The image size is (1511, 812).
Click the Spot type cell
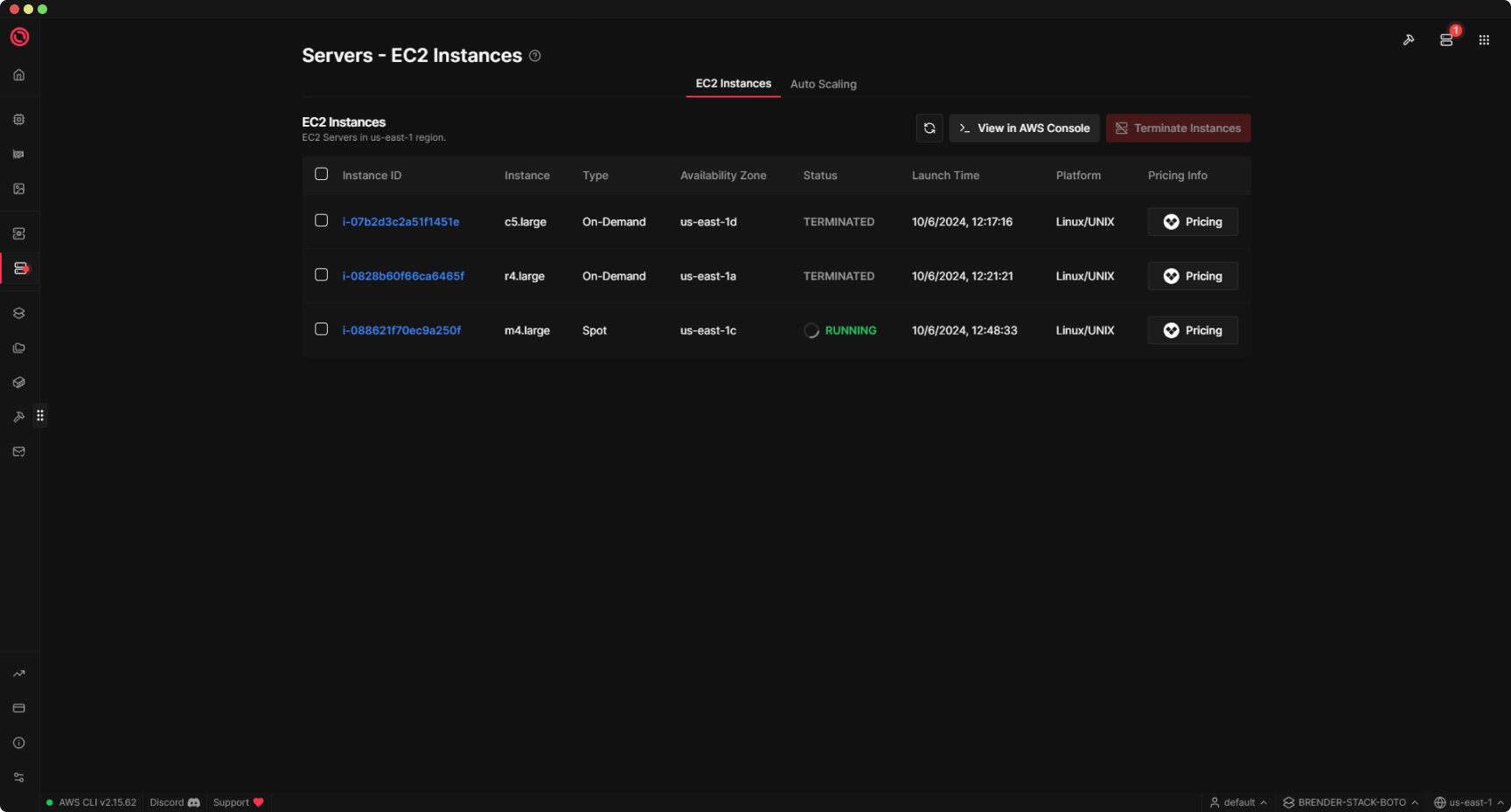coord(595,330)
